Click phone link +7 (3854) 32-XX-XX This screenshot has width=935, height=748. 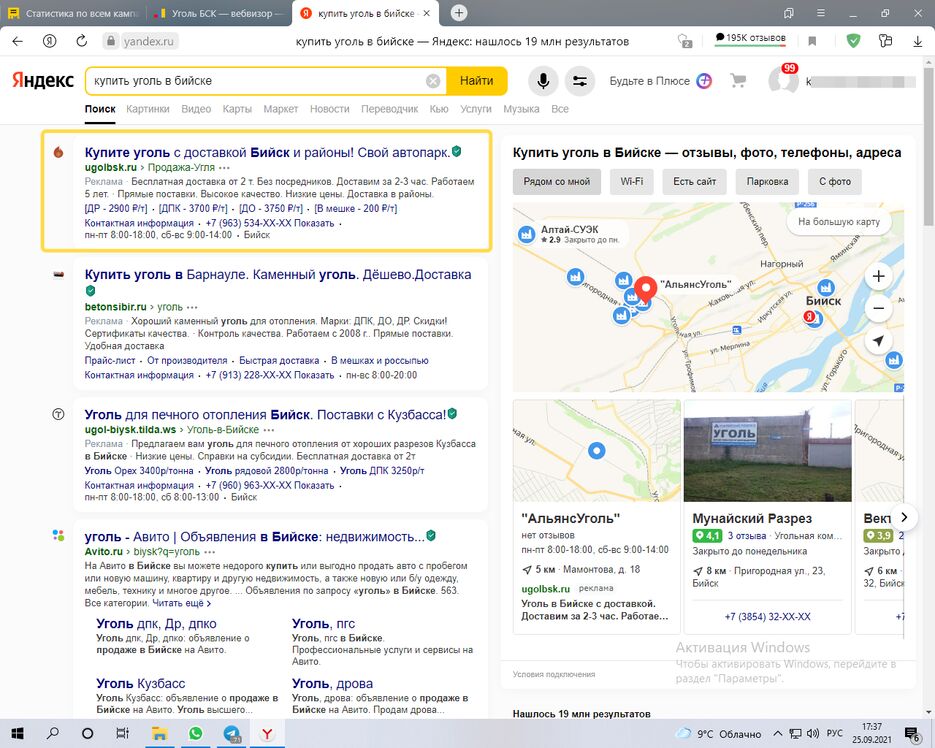tap(767, 616)
